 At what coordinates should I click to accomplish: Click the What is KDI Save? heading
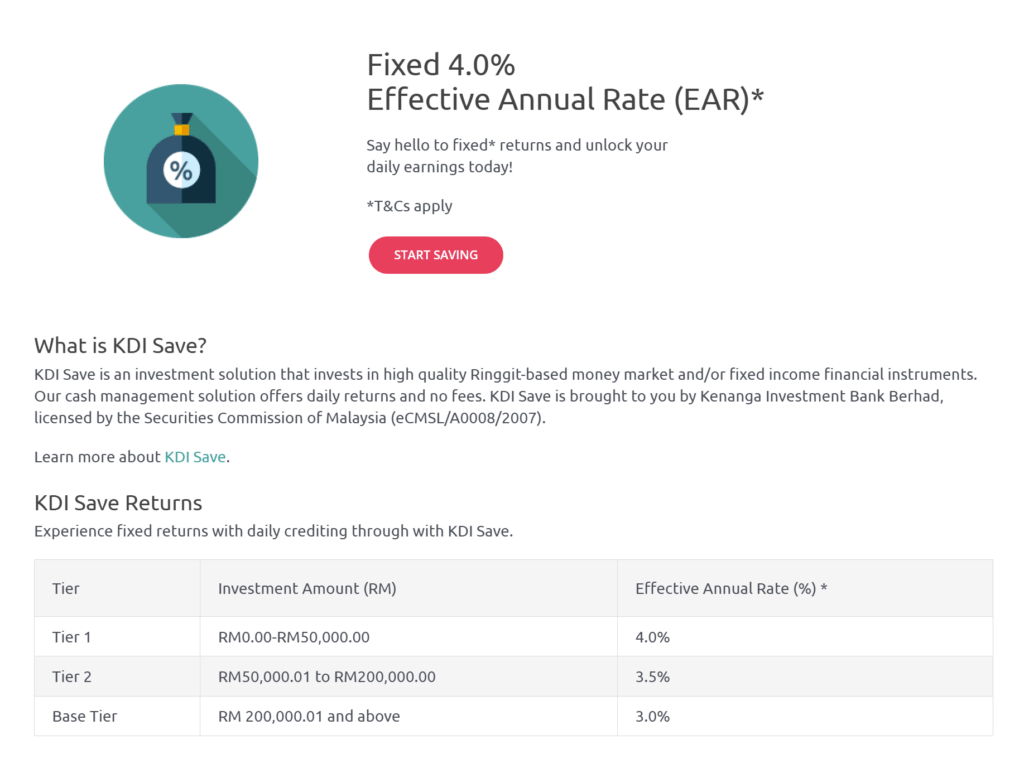[x=120, y=346]
